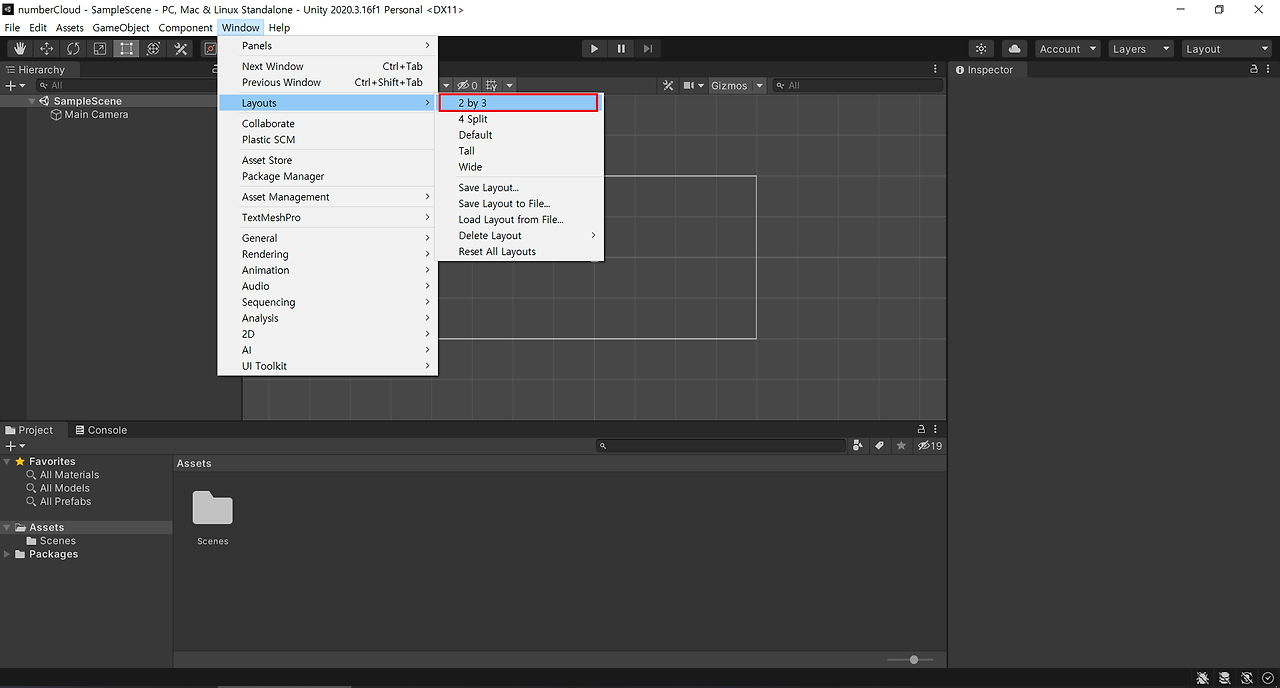Open the File menu
Image resolution: width=1280 pixels, height=688 pixels.
(x=12, y=28)
